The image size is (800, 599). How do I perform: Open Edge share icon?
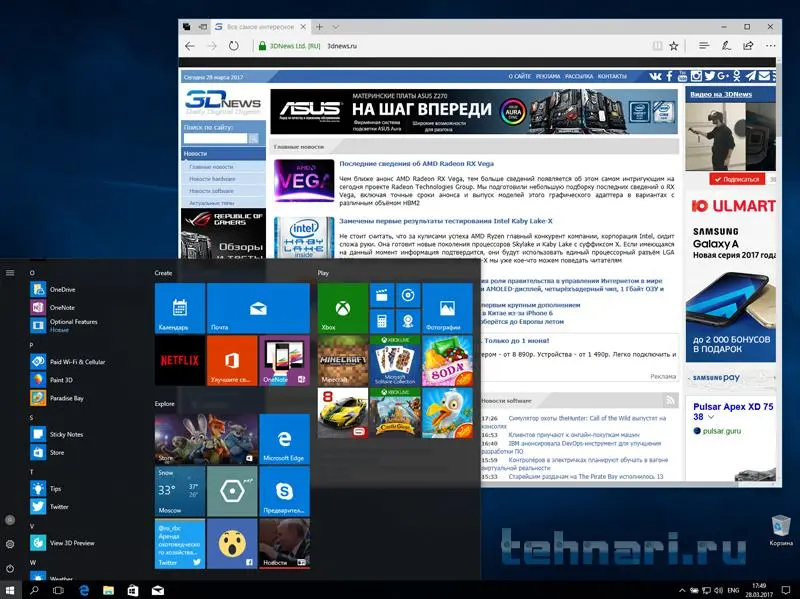point(748,46)
